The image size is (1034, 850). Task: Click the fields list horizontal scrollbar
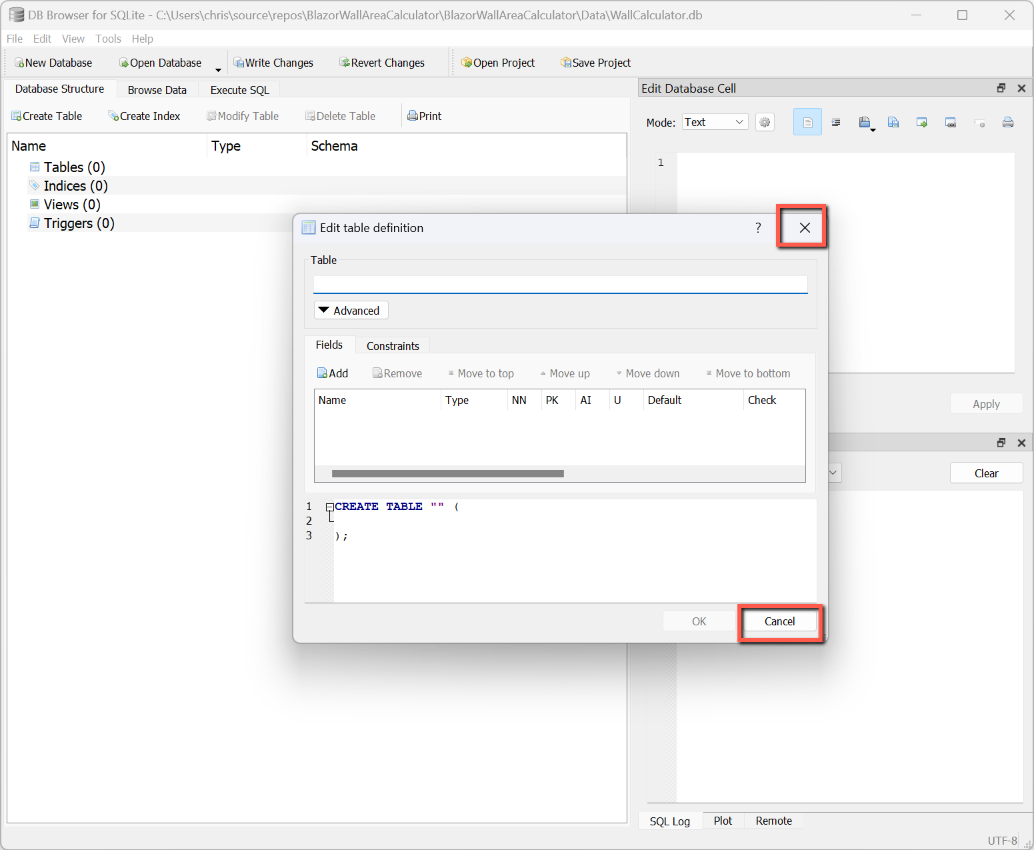[448, 474]
